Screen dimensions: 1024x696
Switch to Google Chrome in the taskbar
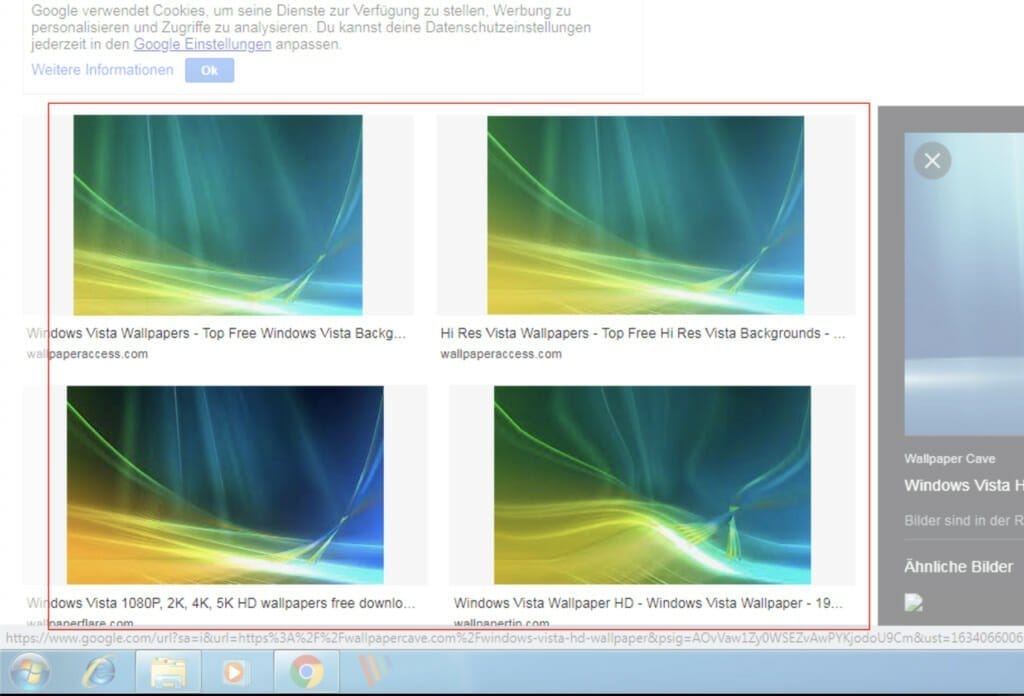pyautogui.click(x=306, y=672)
